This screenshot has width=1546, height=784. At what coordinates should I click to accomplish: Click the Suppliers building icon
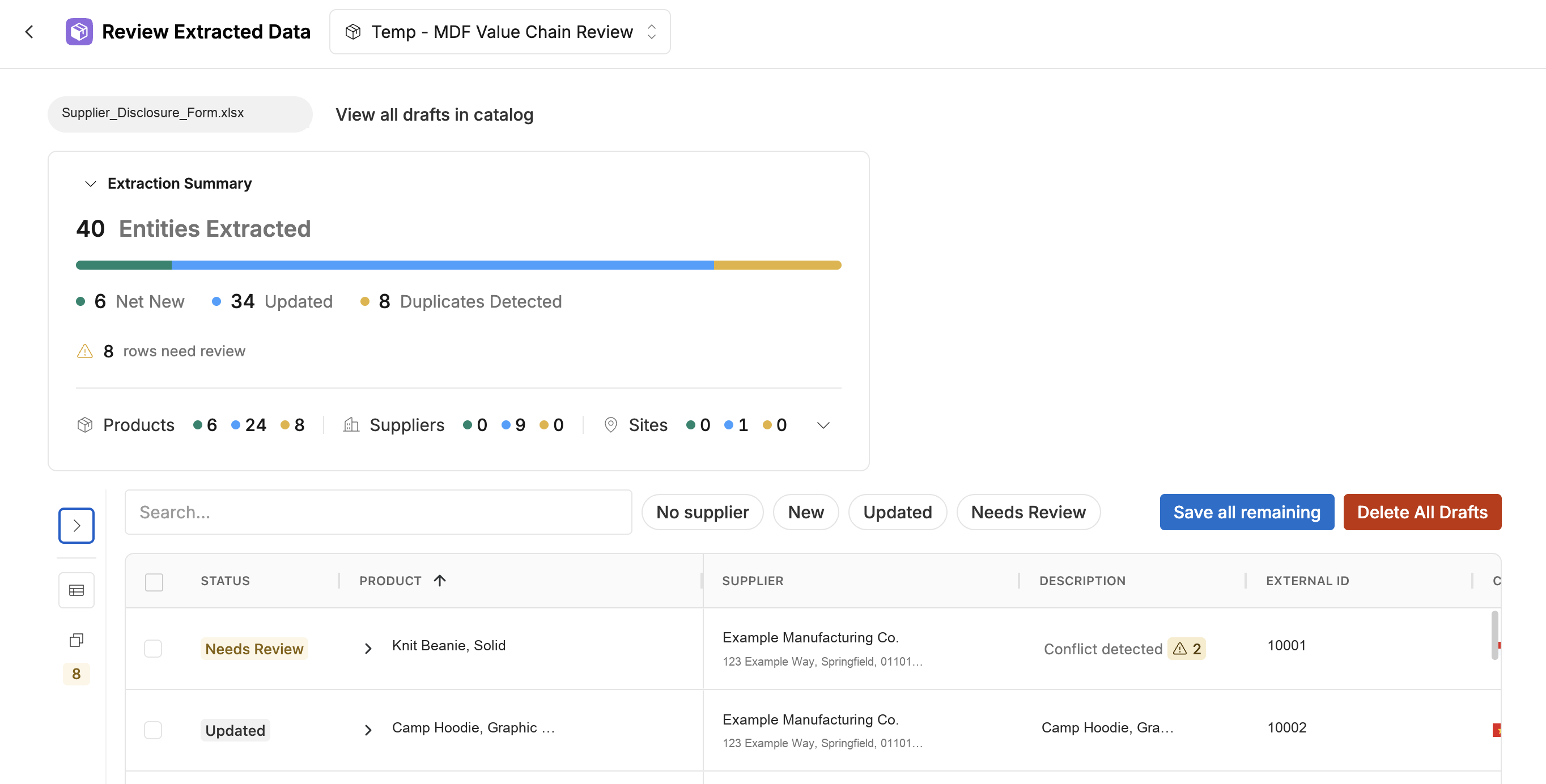click(x=351, y=425)
